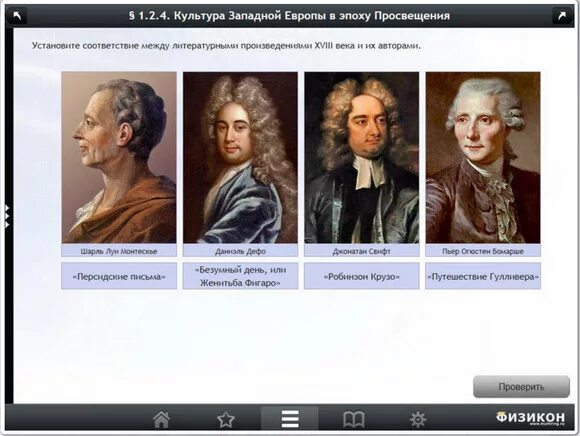Viewport: 580px width, 436px height.
Task: Open the open-book reading icon
Action: click(354, 420)
